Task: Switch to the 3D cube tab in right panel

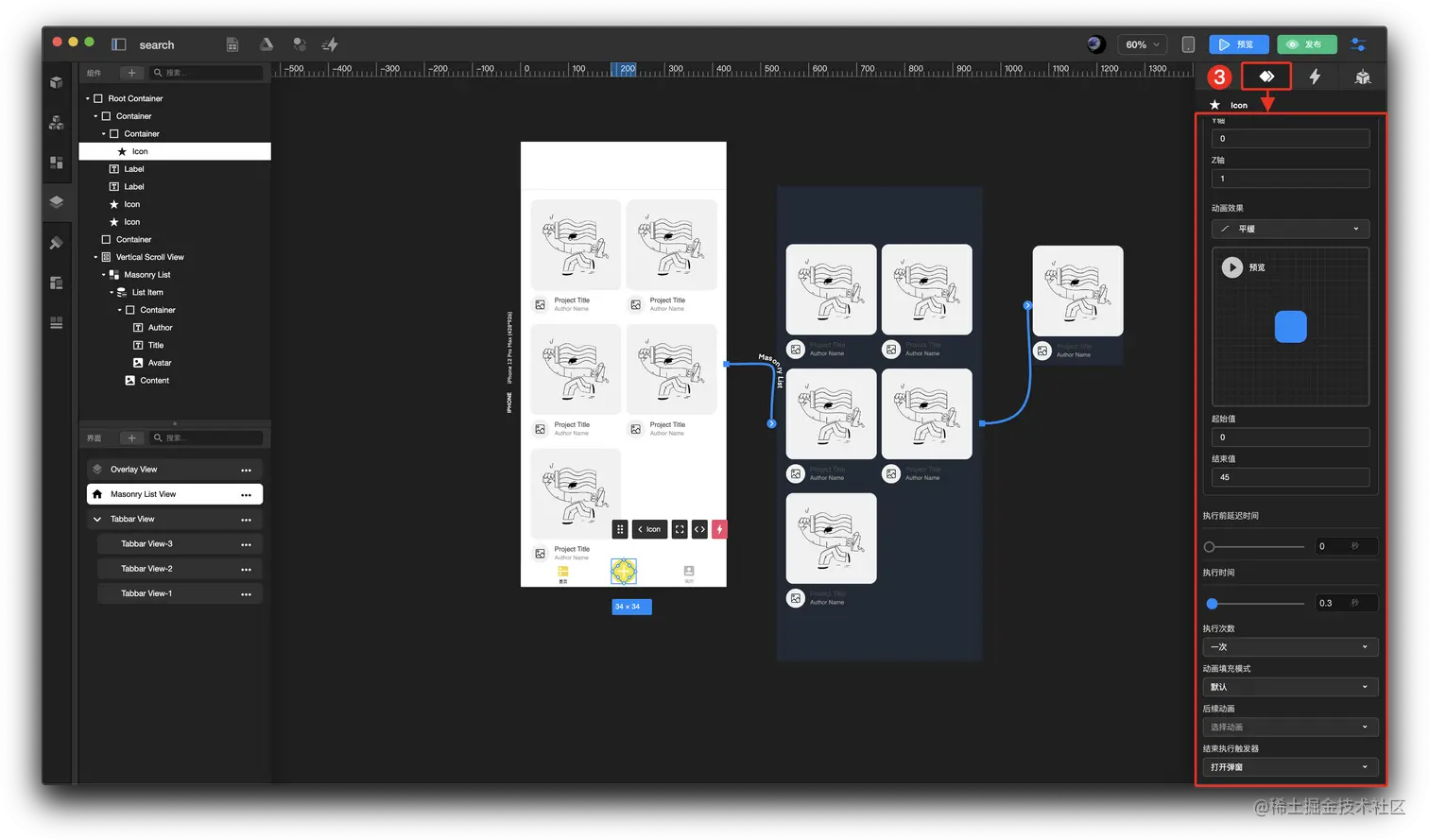Action: 1362,77
